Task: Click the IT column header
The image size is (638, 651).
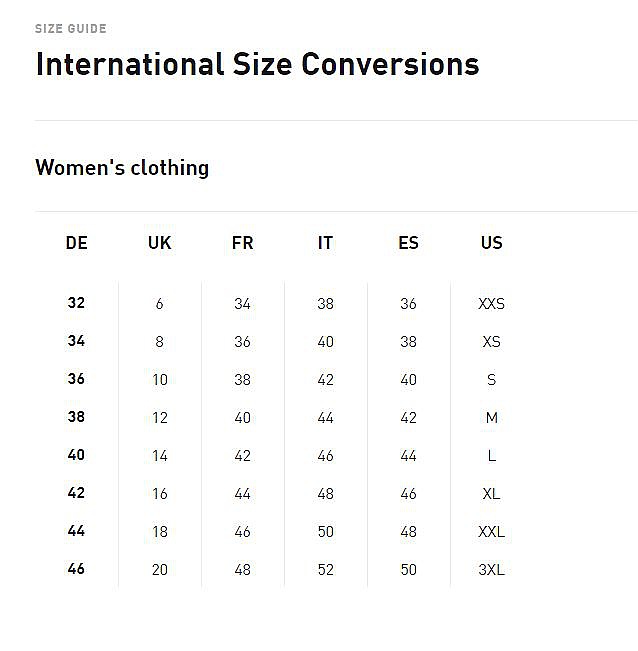Action: pos(325,243)
